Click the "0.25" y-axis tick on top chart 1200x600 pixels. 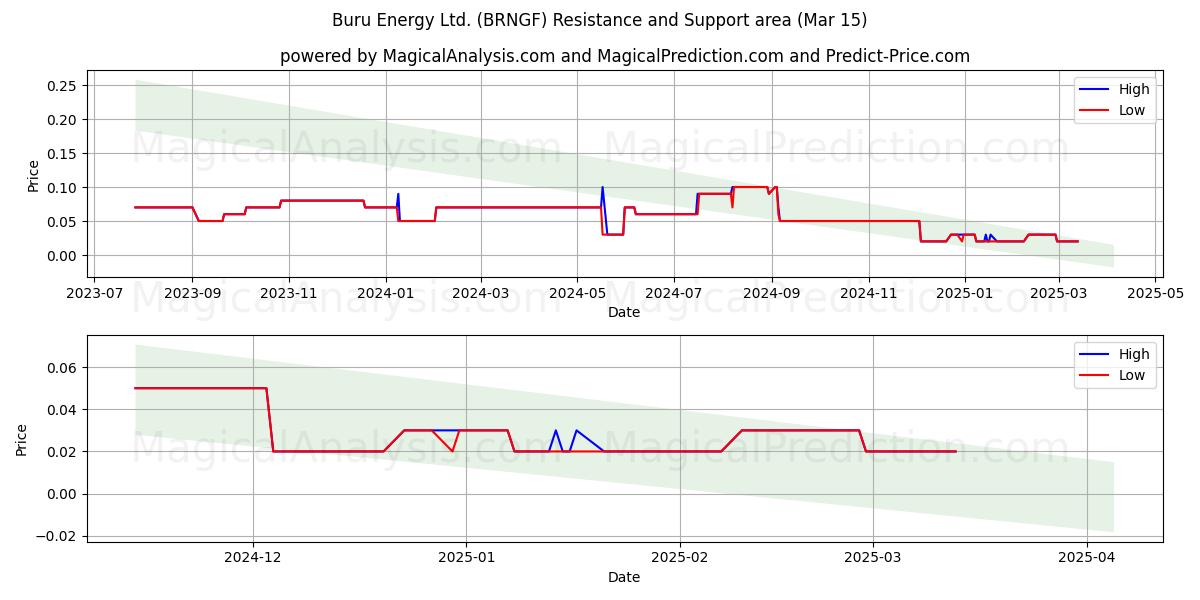pyautogui.click(x=63, y=86)
